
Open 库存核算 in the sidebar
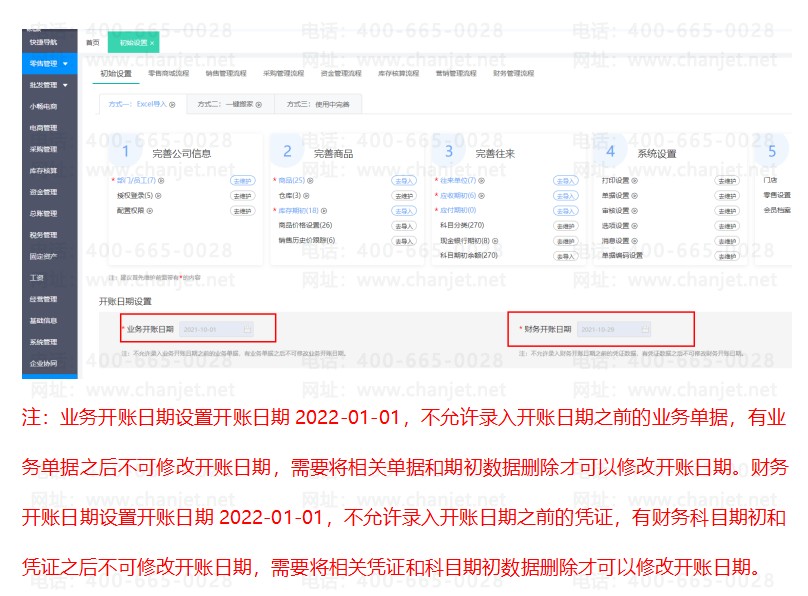pos(43,171)
